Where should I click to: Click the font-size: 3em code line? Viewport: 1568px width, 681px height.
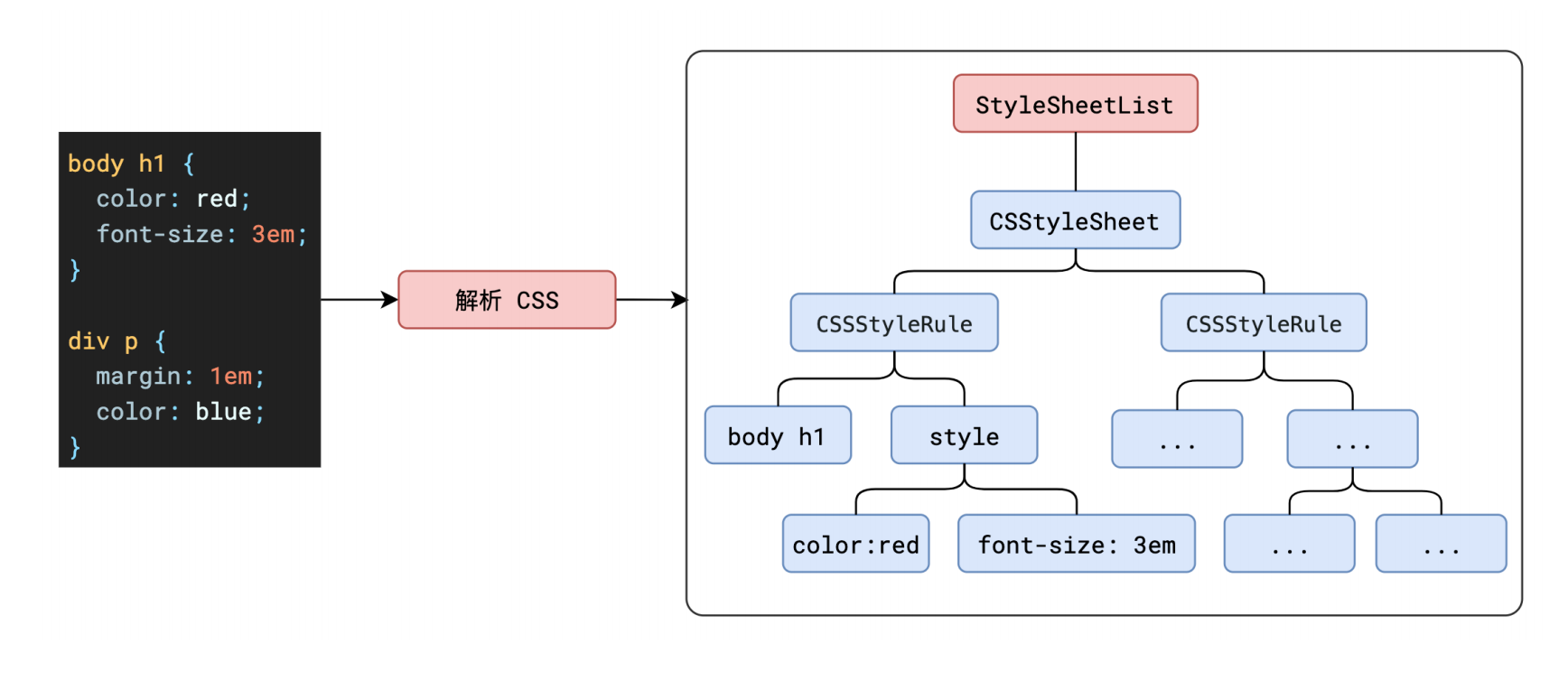202,235
